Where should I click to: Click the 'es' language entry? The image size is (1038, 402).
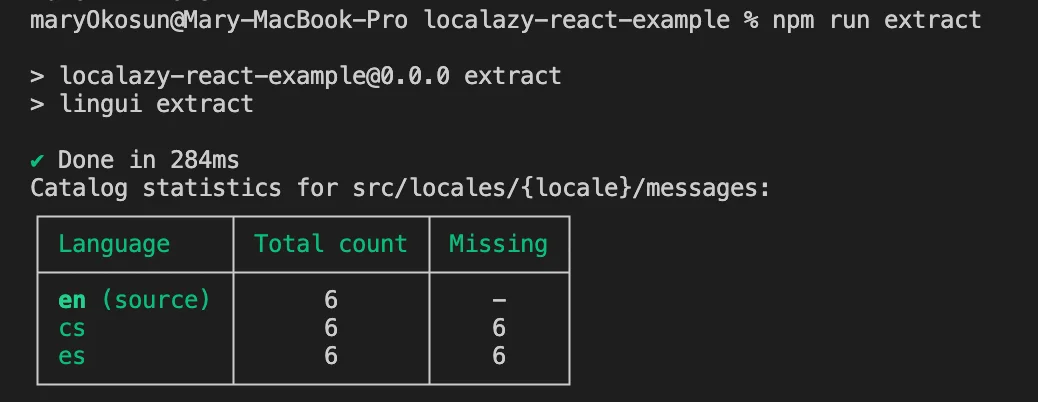72,356
